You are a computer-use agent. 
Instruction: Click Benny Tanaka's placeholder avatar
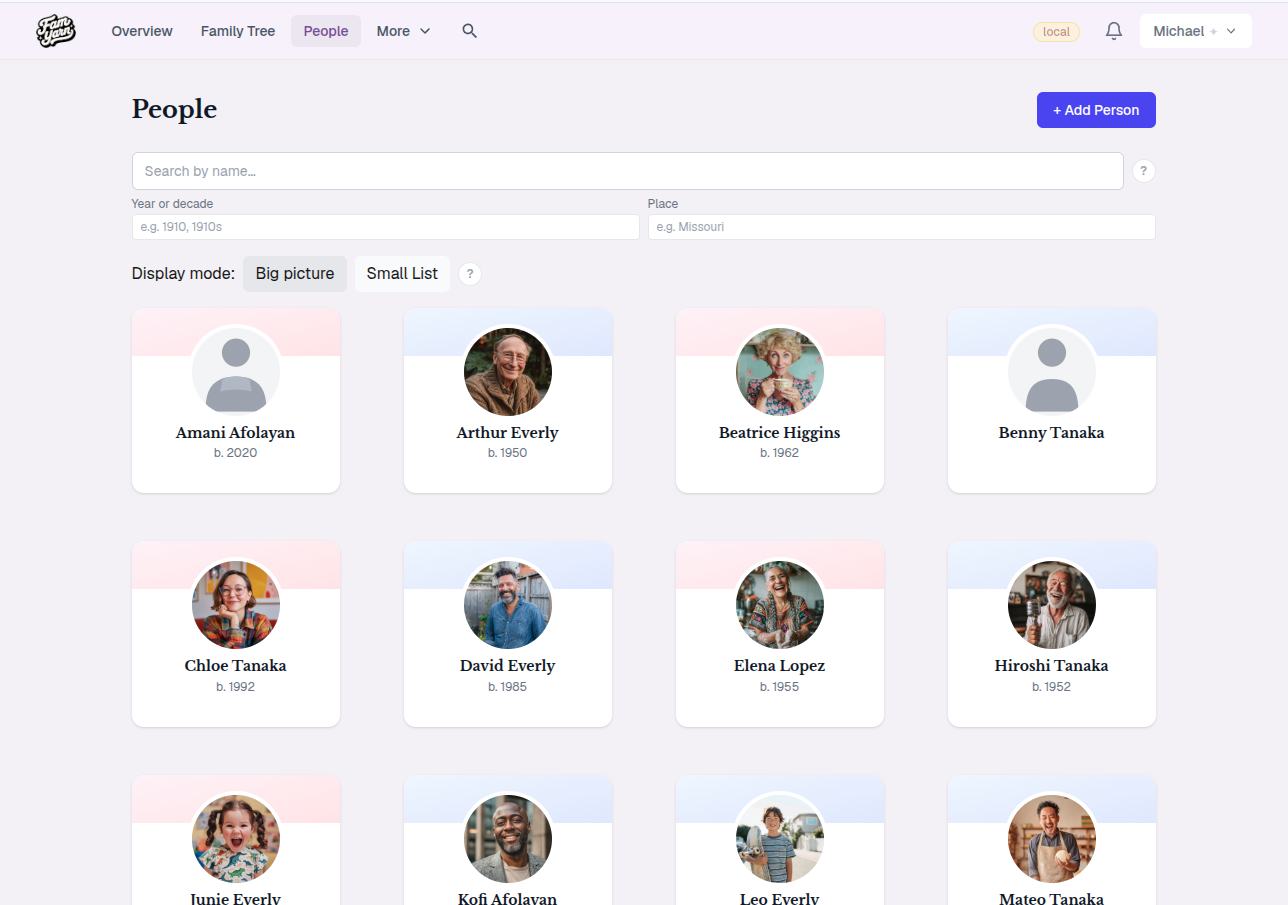1052,370
